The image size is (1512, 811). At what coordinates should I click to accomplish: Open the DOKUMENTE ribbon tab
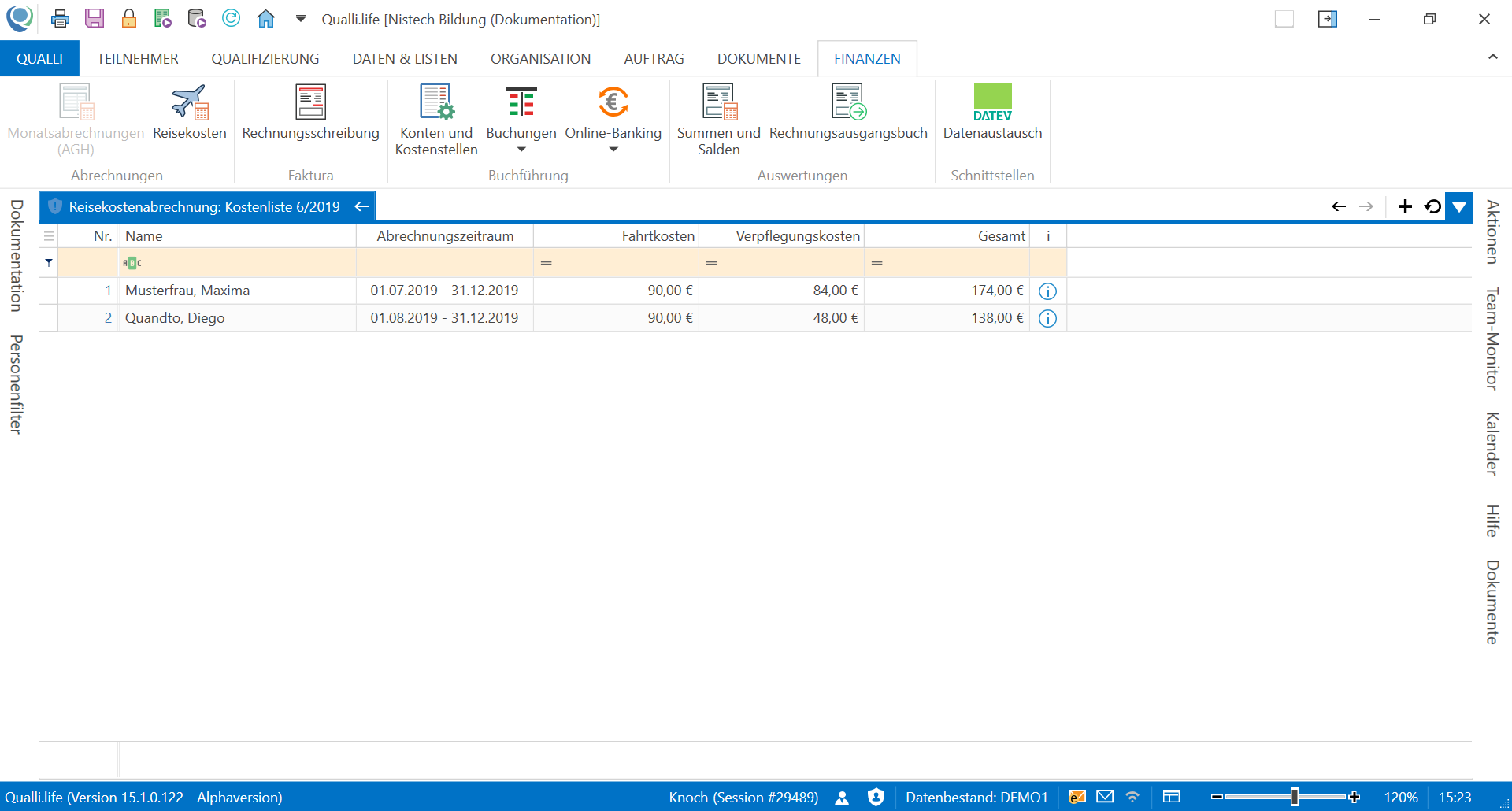(x=758, y=59)
